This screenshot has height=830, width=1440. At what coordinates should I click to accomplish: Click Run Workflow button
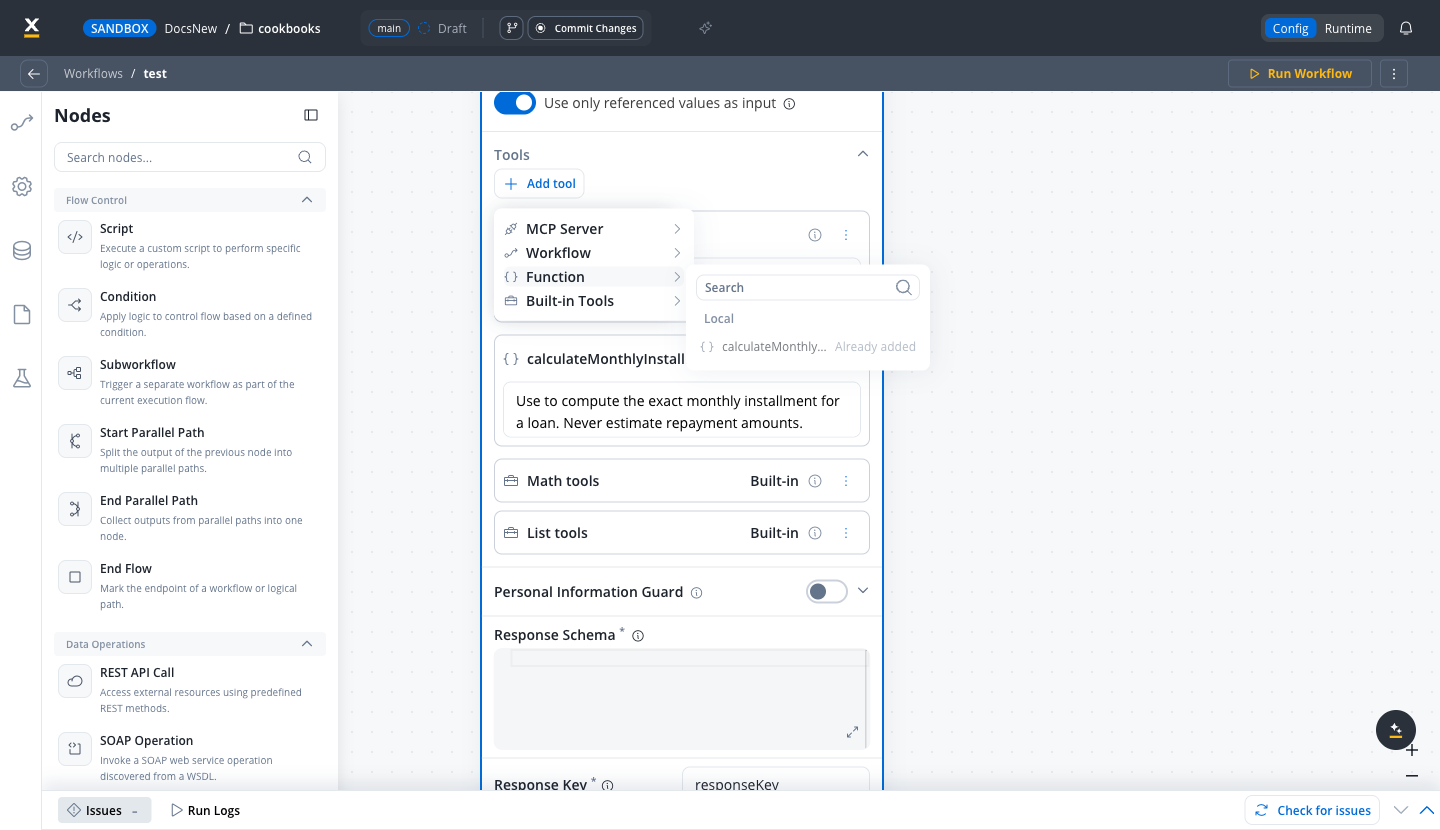[1300, 74]
